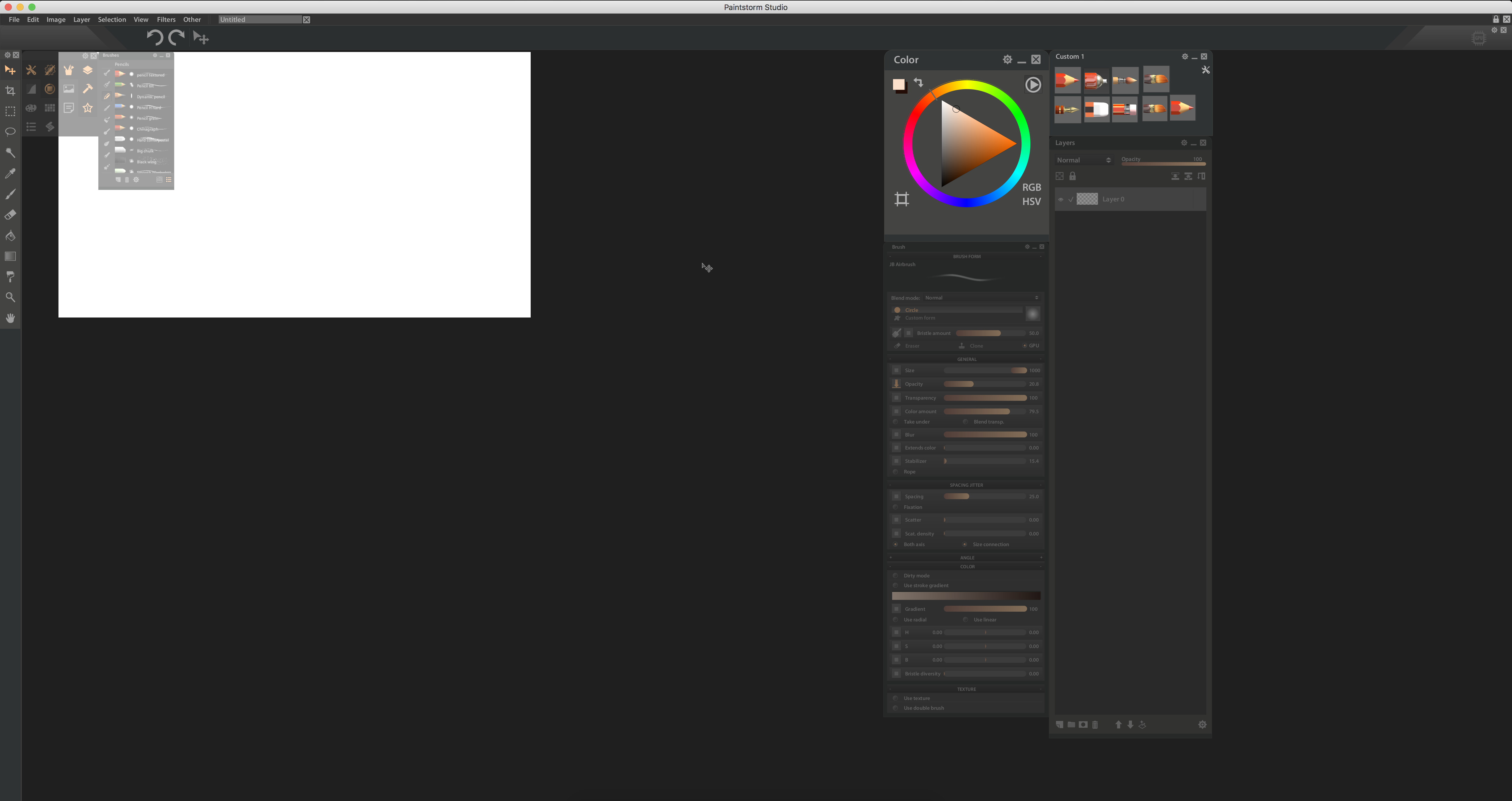Select the Paint Bucket fill tool
This screenshot has height=801, width=1512.
[10, 235]
